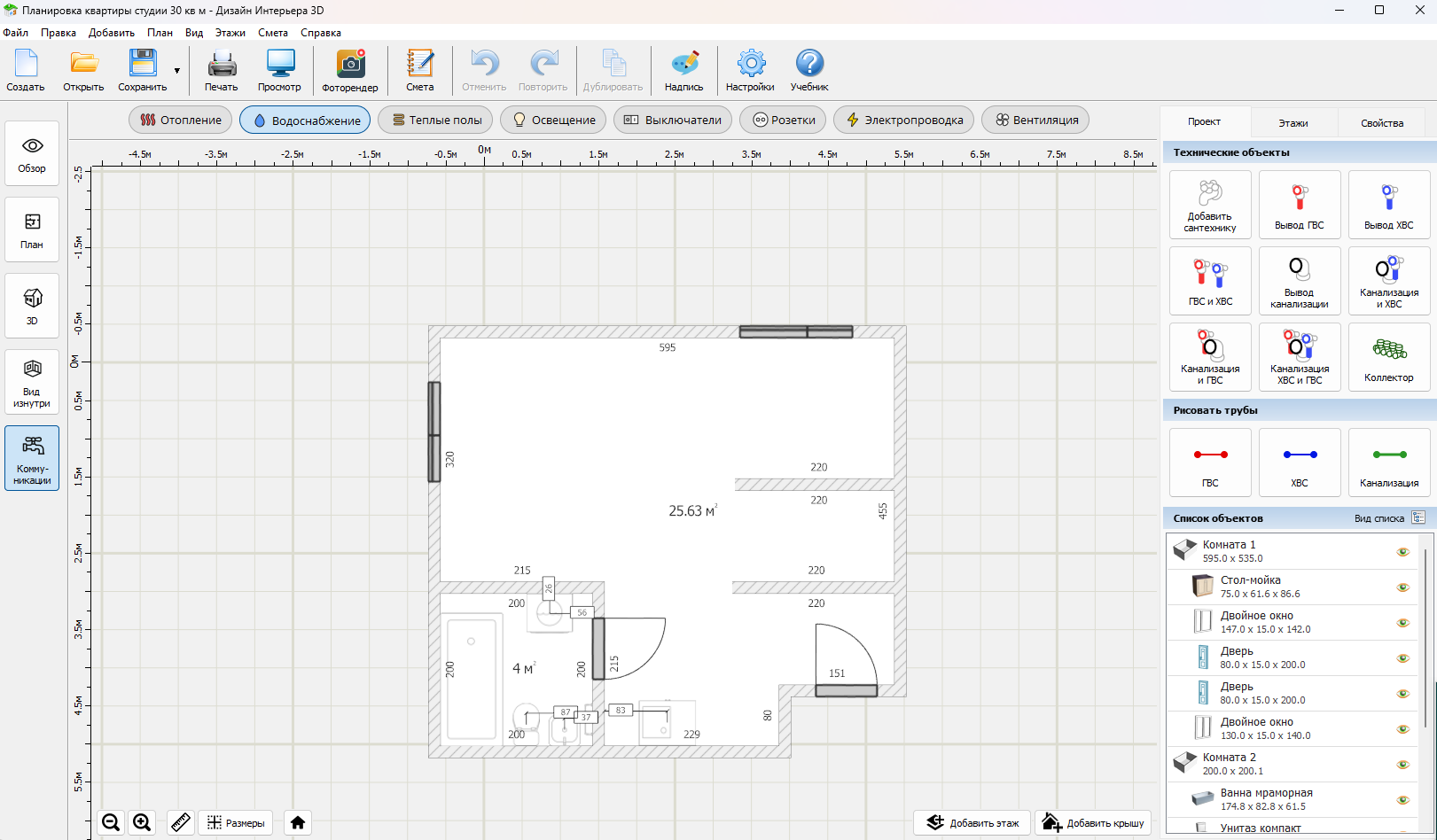This screenshot has height=840, width=1437.
Task: Open the Сохранить dropdown arrow
Action: pos(177,71)
